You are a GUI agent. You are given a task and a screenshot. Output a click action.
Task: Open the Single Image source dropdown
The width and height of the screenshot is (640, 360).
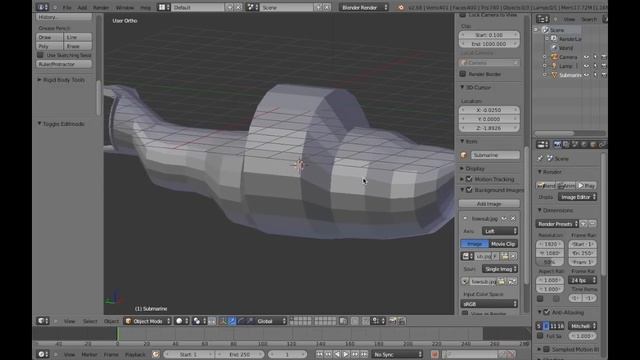(x=500, y=269)
